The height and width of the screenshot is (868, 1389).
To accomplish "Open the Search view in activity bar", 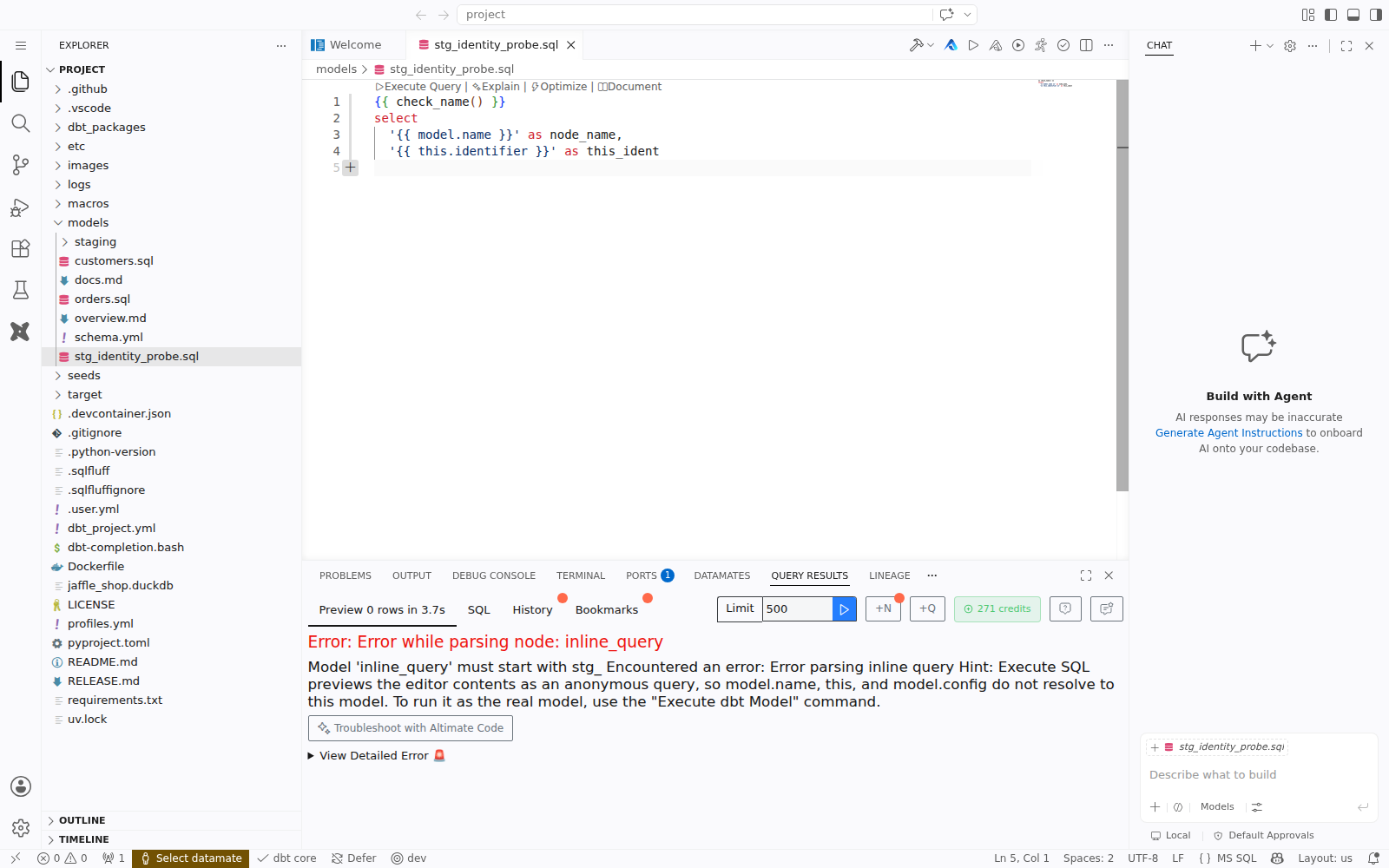I will (21, 123).
